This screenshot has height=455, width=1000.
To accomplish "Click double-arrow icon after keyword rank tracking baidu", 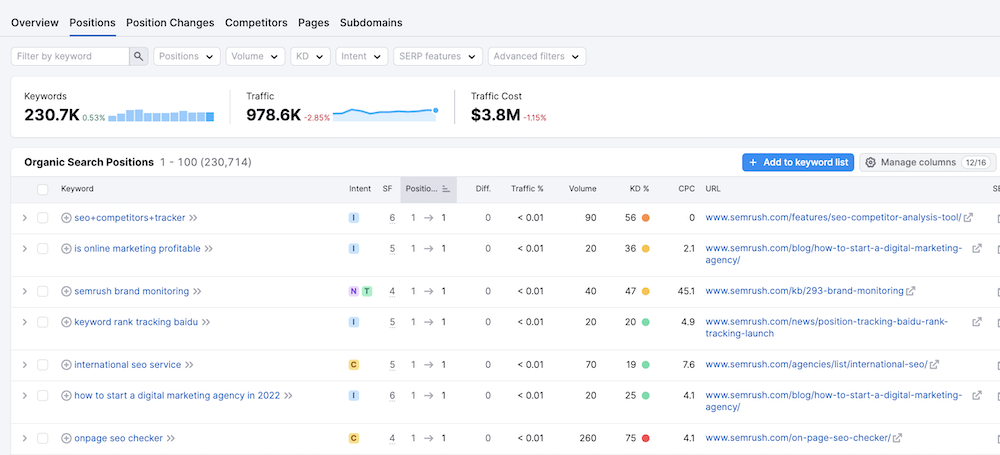I will point(206,322).
